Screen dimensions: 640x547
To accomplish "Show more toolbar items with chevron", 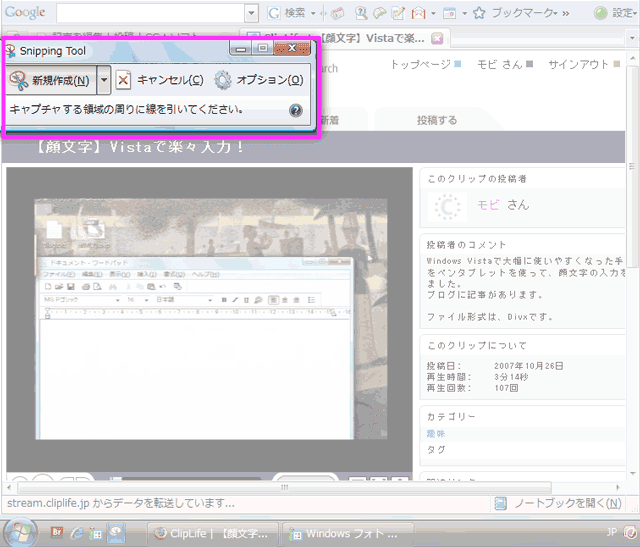I will 566,13.
